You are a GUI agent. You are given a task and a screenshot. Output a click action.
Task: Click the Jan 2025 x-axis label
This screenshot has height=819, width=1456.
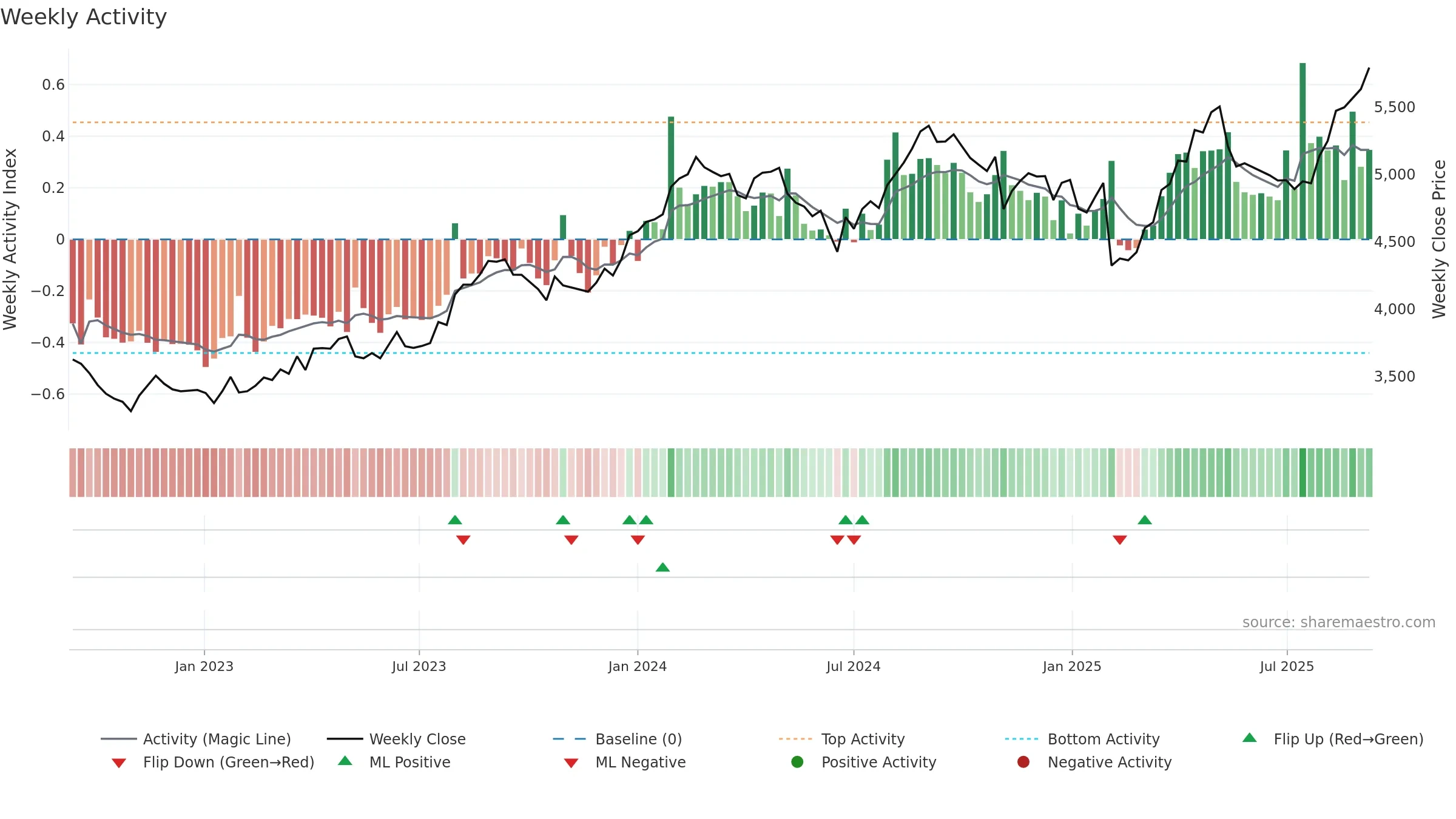(1072, 666)
